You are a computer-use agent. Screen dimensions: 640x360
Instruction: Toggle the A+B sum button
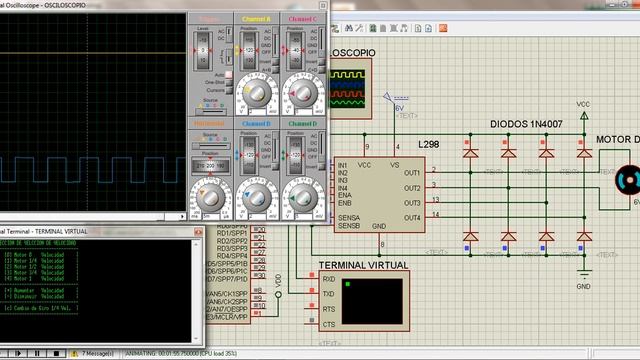pos(276,70)
